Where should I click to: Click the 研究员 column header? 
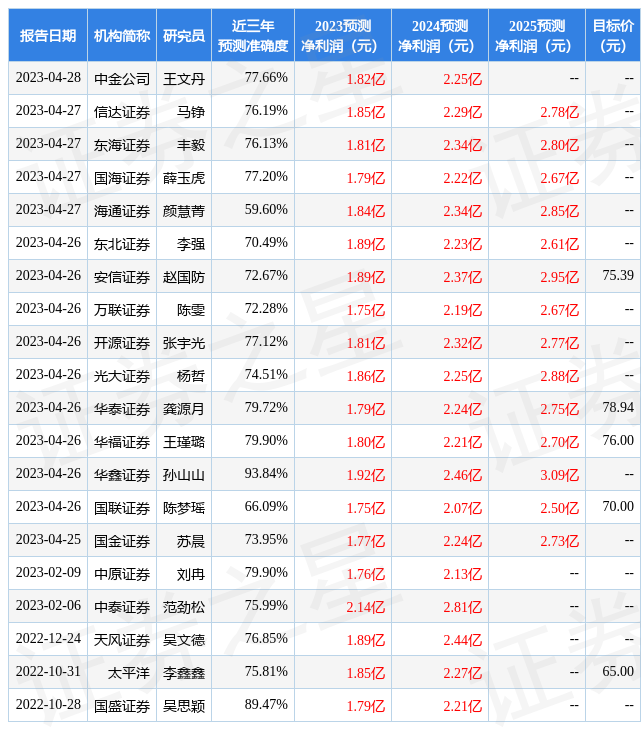pyautogui.click(x=184, y=36)
